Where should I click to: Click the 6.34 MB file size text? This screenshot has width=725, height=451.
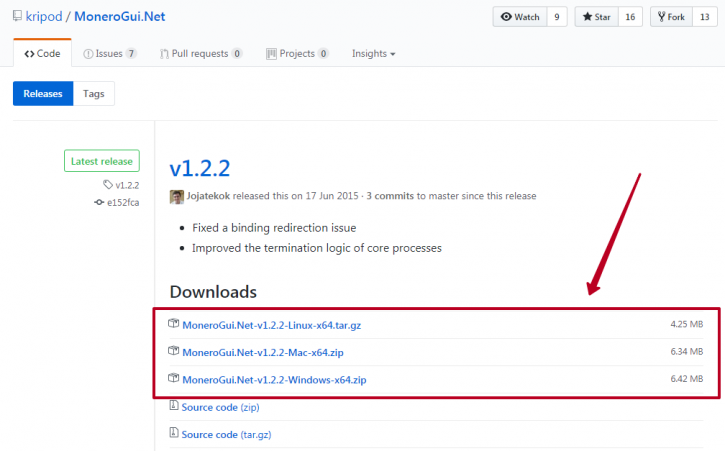tap(687, 351)
